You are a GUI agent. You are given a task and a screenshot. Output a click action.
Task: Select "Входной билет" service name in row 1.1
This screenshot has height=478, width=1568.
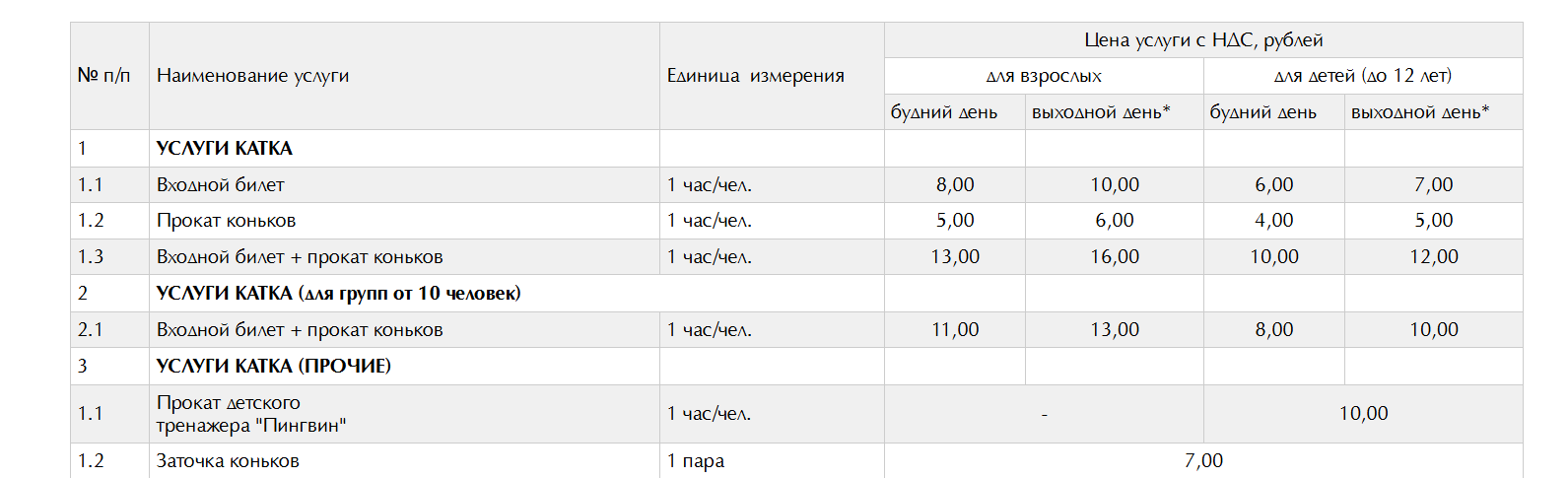tap(220, 184)
